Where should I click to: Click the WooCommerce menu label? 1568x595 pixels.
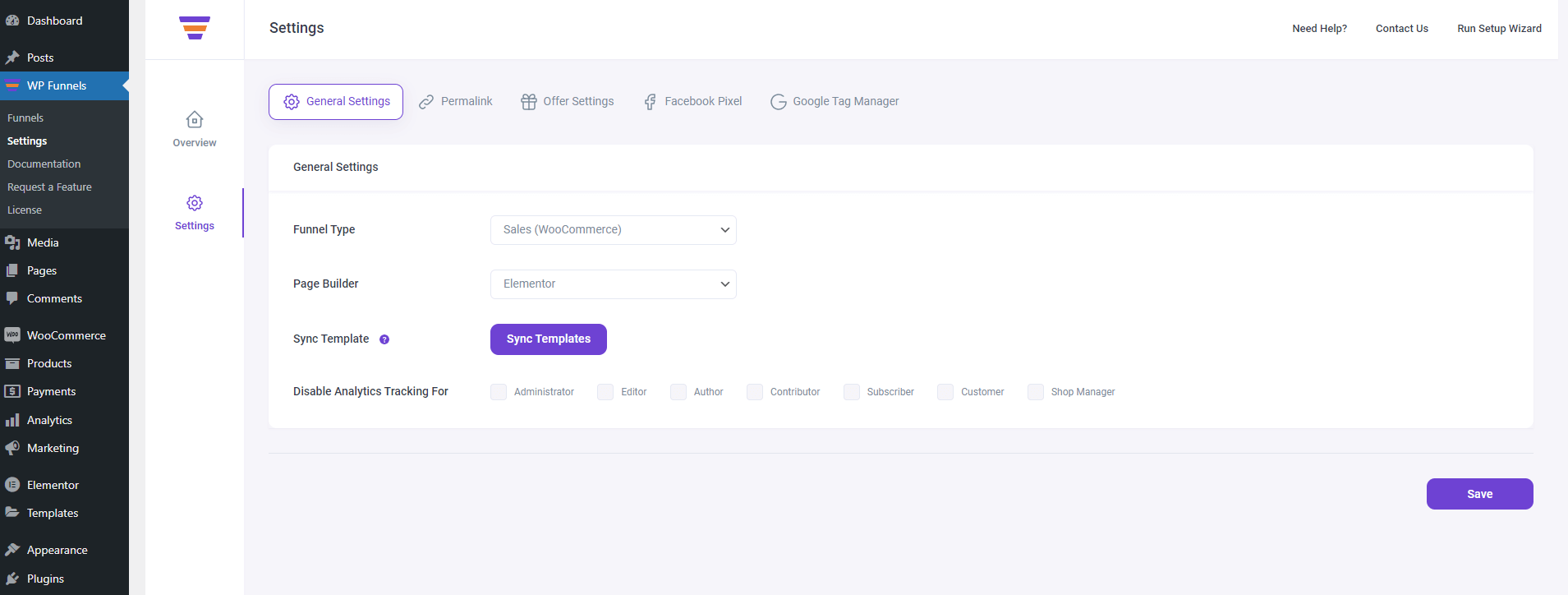tap(67, 335)
